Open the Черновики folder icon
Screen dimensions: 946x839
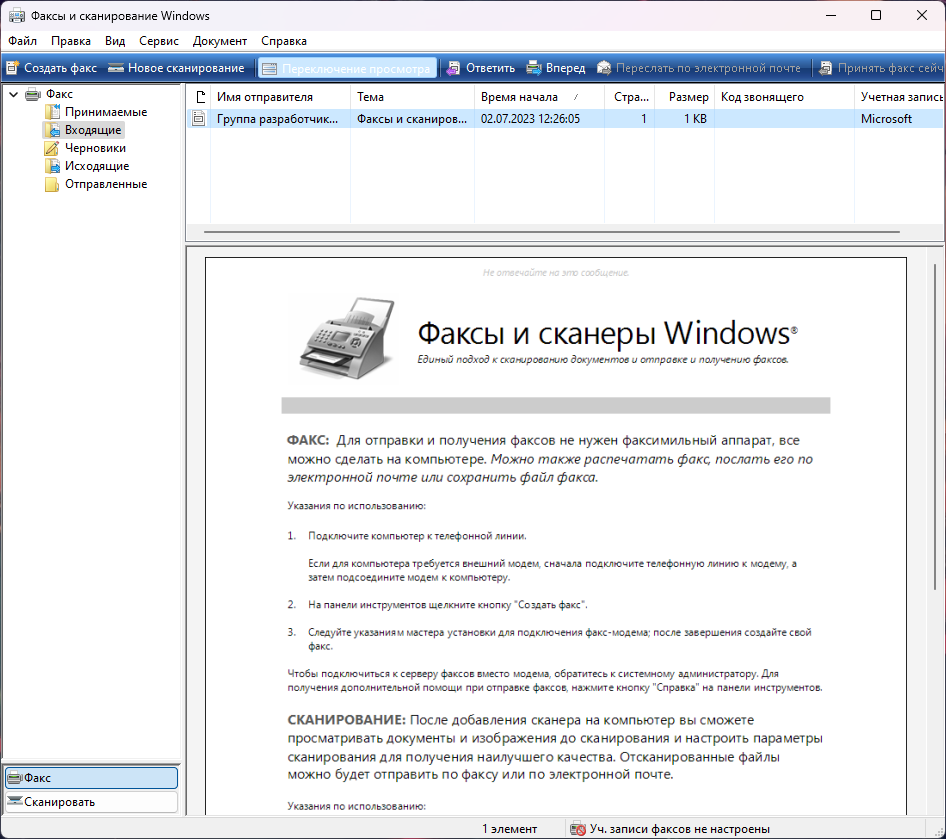(52, 148)
